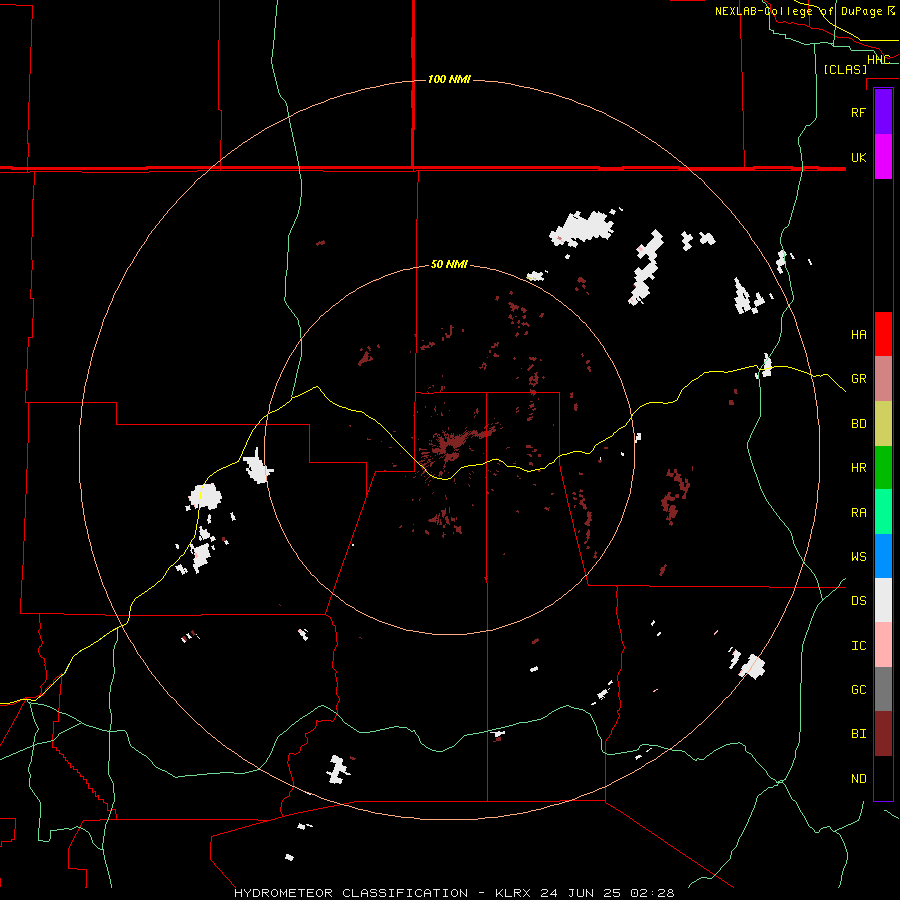This screenshot has height=900, width=900.
Task: Click the DS legend label
Action: [858, 600]
